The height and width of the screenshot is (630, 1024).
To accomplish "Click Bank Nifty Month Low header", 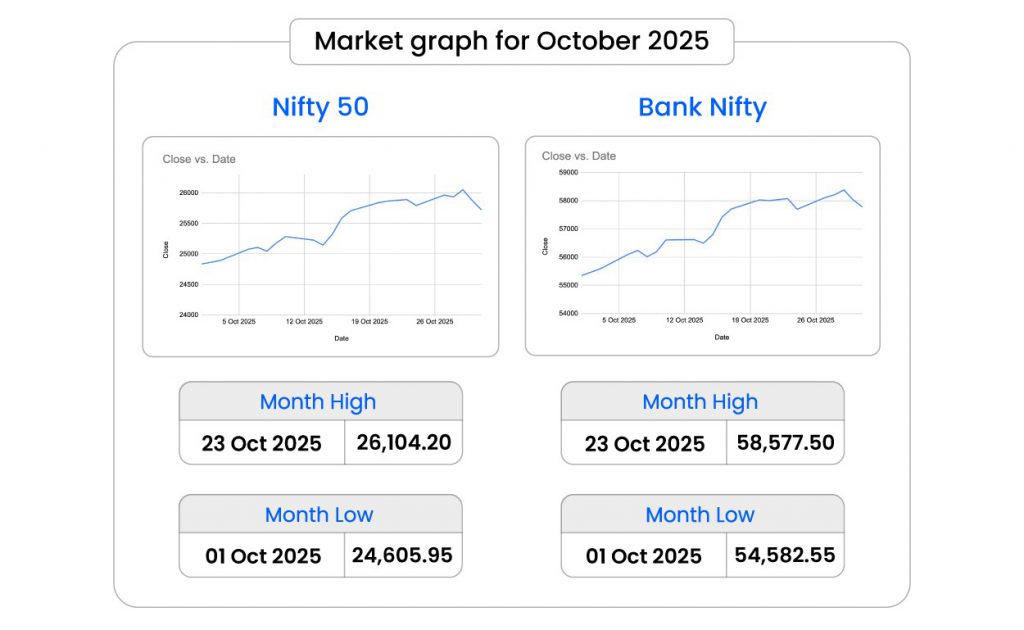I will pos(700,515).
